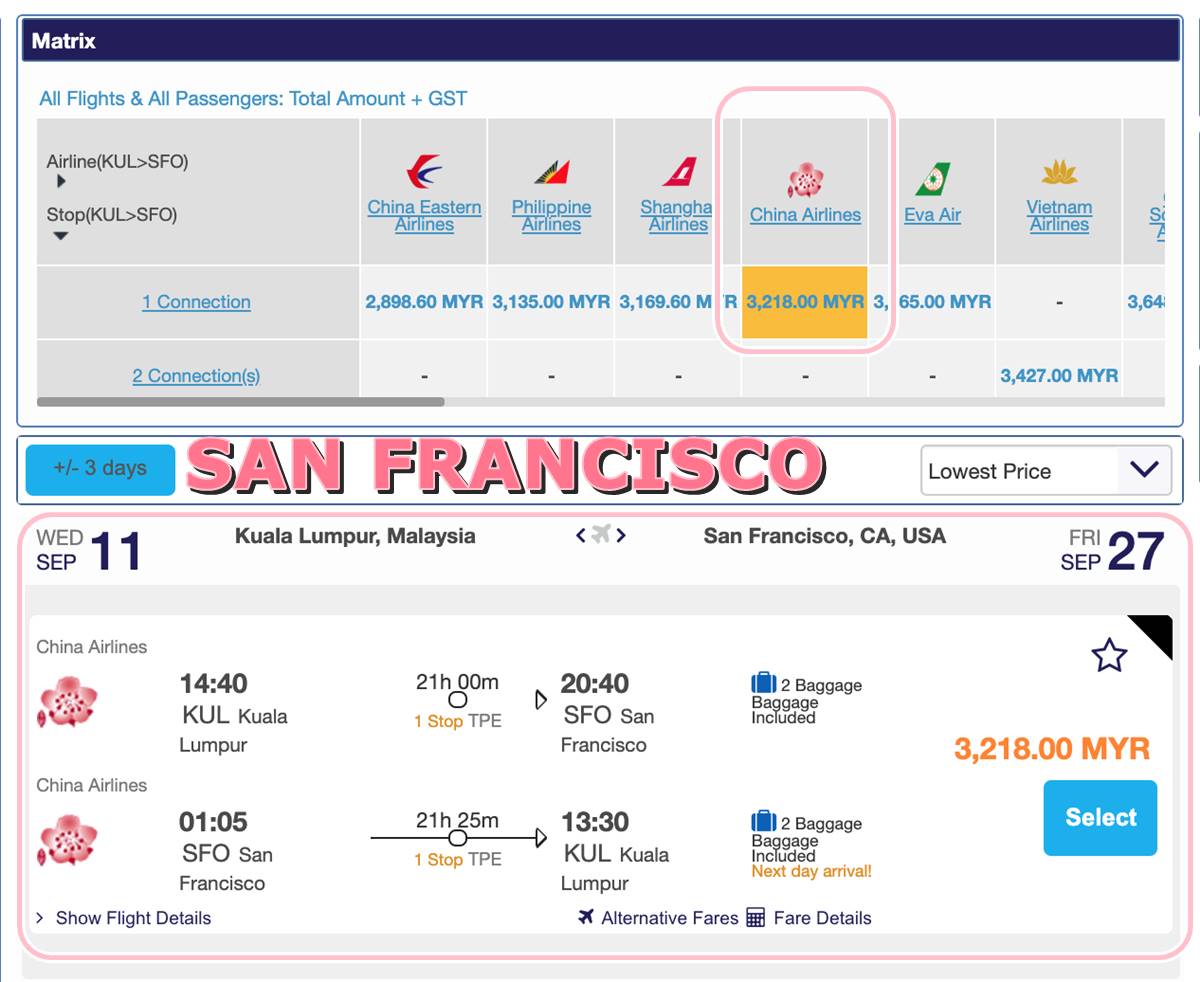This screenshot has width=1200, height=982.
Task: Select the 3,427.00 MYR Vietnam Airlines fare
Action: [x=1059, y=376]
